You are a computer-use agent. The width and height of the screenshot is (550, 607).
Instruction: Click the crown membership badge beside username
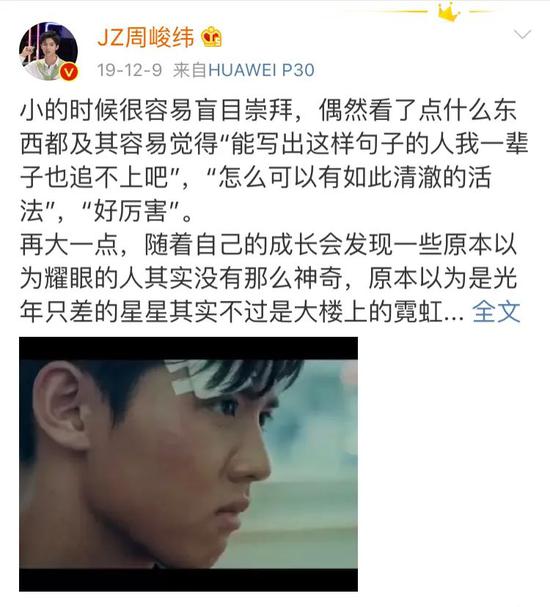(x=212, y=37)
